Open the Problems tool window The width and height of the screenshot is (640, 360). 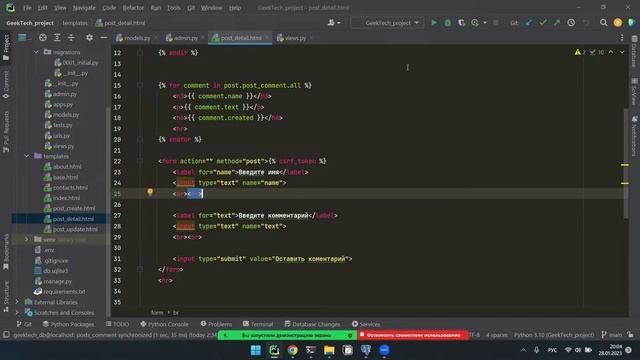click(x=216, y=324)
